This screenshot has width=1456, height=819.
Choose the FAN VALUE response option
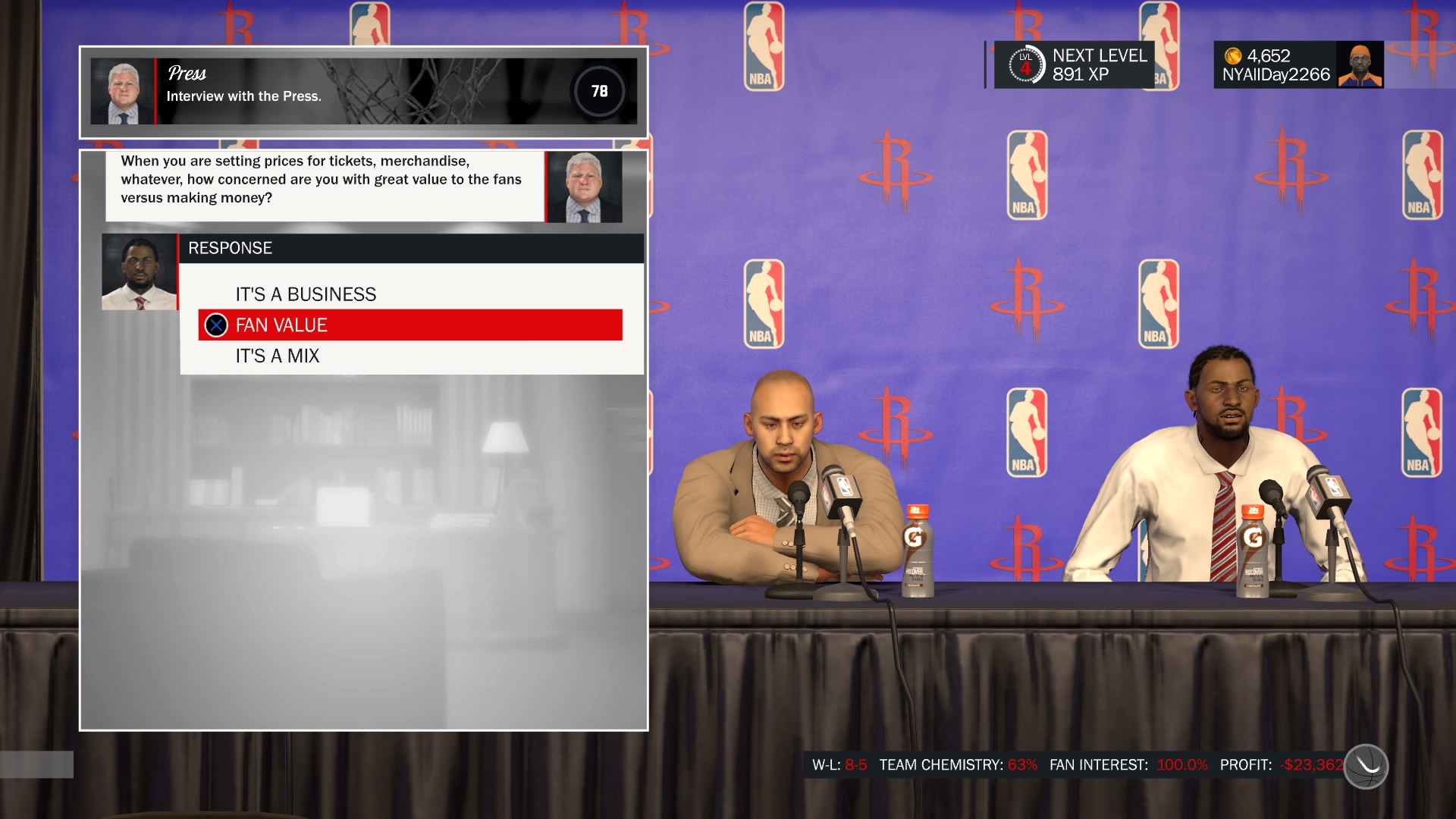click(409, 325)
